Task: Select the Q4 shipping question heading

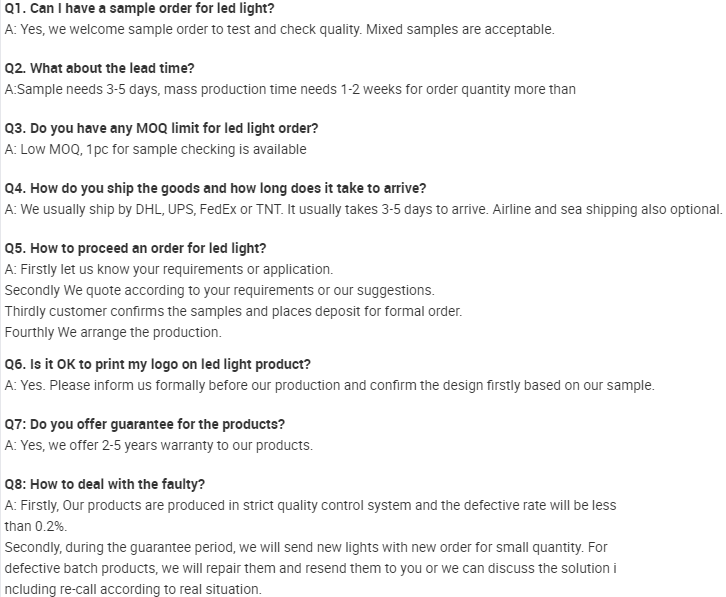Action: point(216,189)
